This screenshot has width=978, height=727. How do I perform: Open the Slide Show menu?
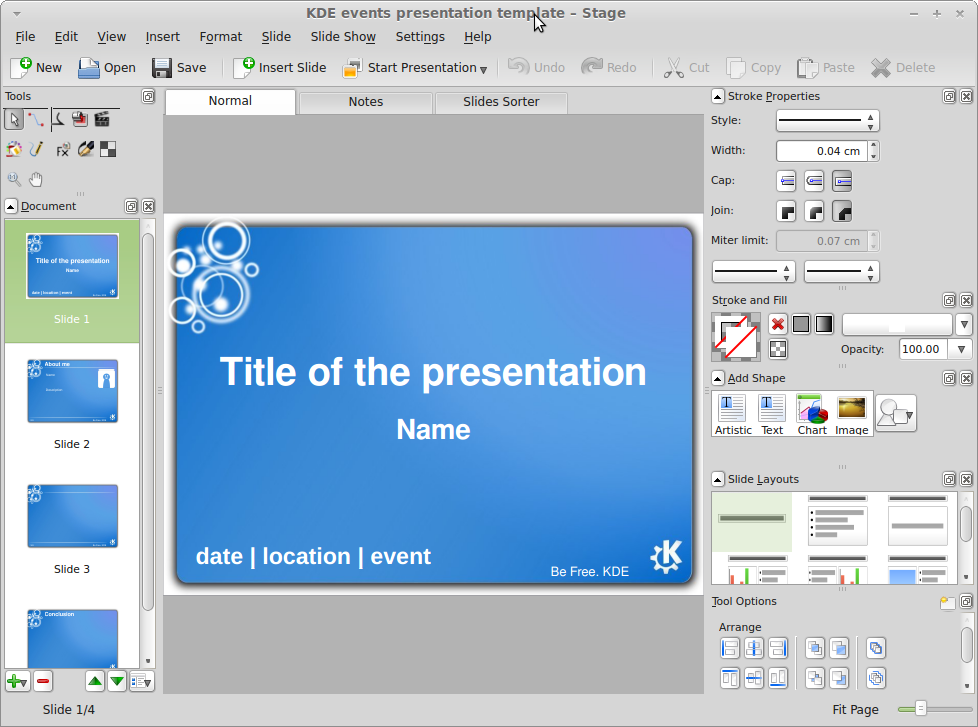pos(343,36)
